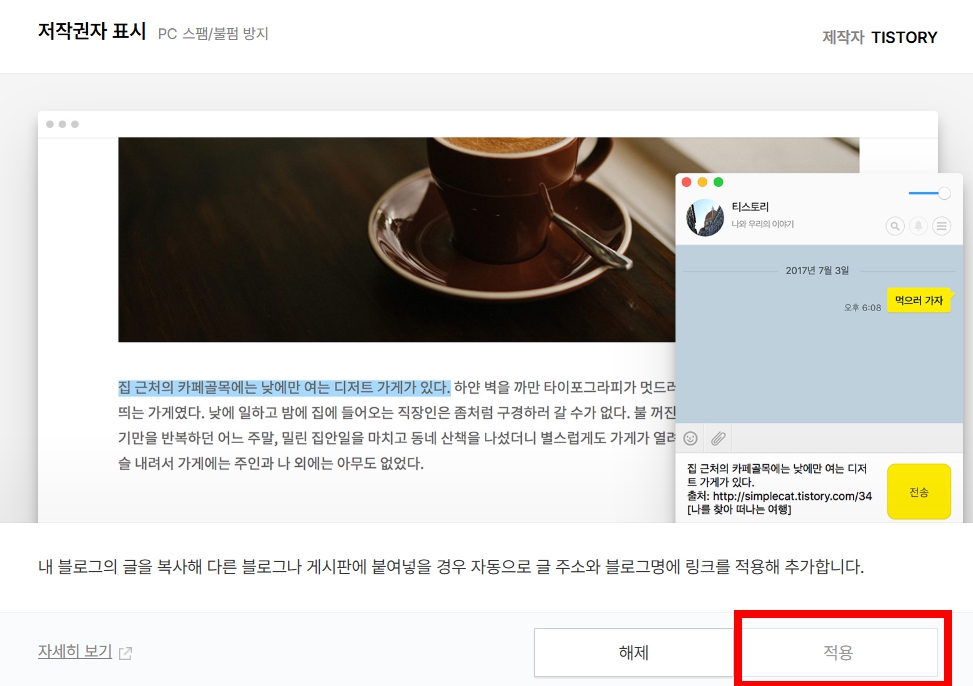Screen dimensions: 973x686
Task: Click the chat message input text area
Action: click(780, 489)
